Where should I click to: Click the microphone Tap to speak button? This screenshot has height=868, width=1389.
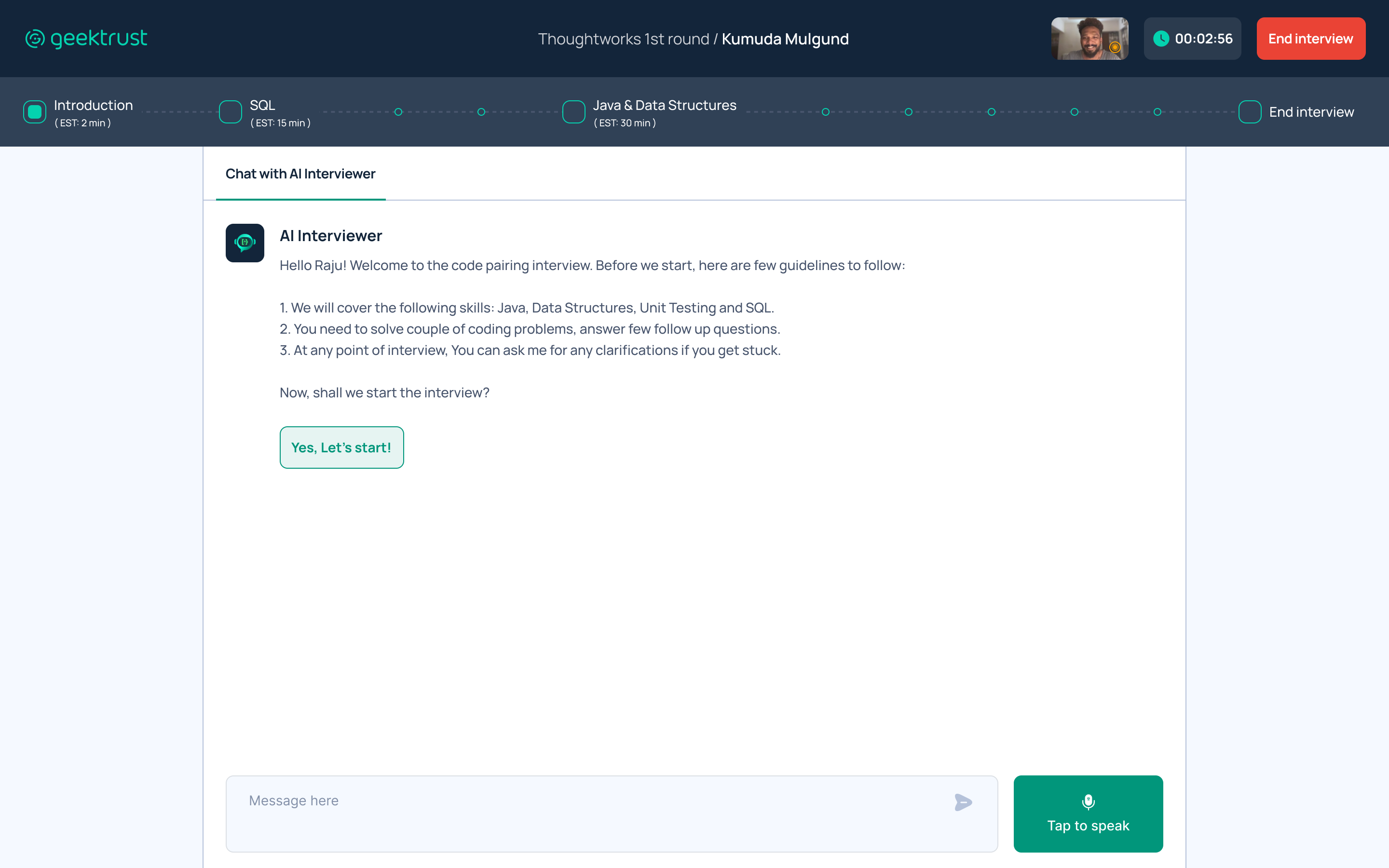1088,814
